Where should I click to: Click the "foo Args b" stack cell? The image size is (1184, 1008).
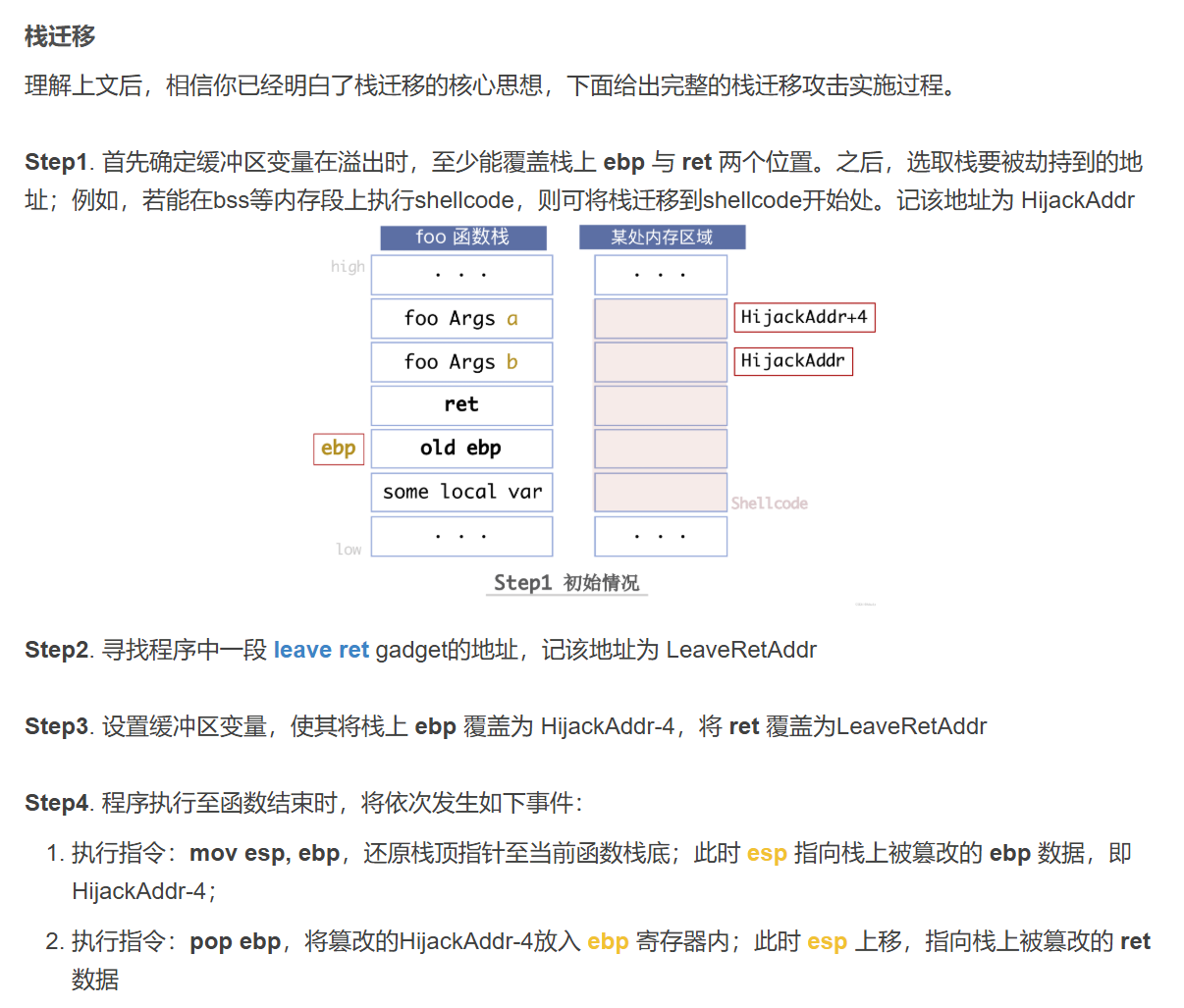pos(461,362)
